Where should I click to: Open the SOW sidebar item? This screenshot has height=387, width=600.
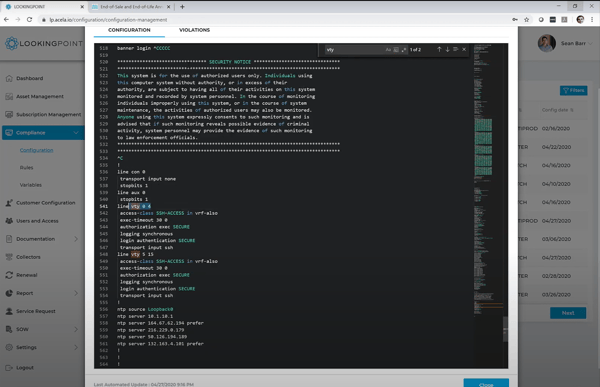pos(22,329)
